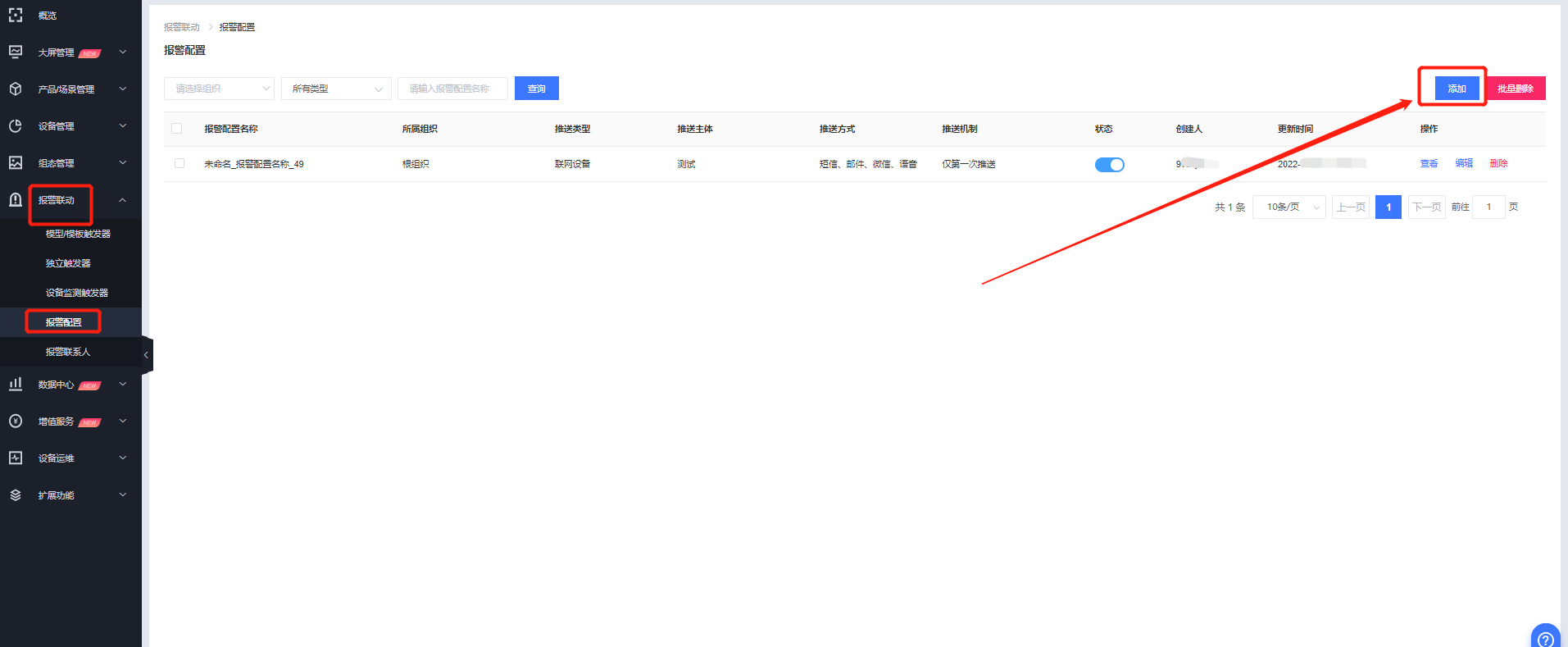Open the 所有类型 type dropdown

click(x=336, y=89)
